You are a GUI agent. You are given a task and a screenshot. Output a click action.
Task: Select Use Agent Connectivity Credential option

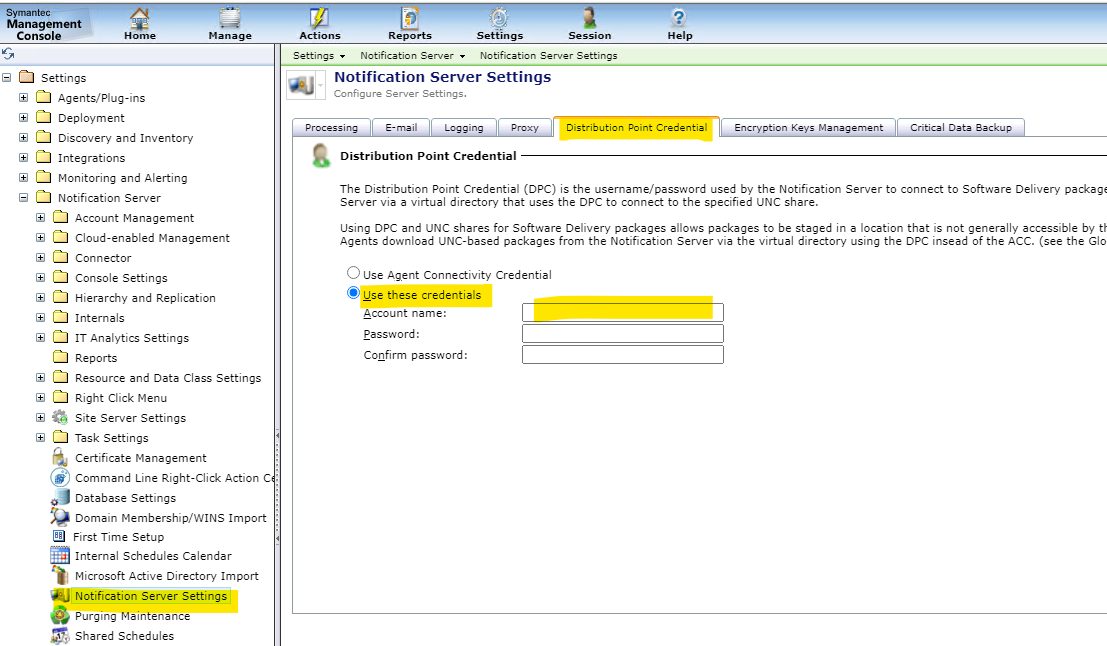(x=353, y=274)
